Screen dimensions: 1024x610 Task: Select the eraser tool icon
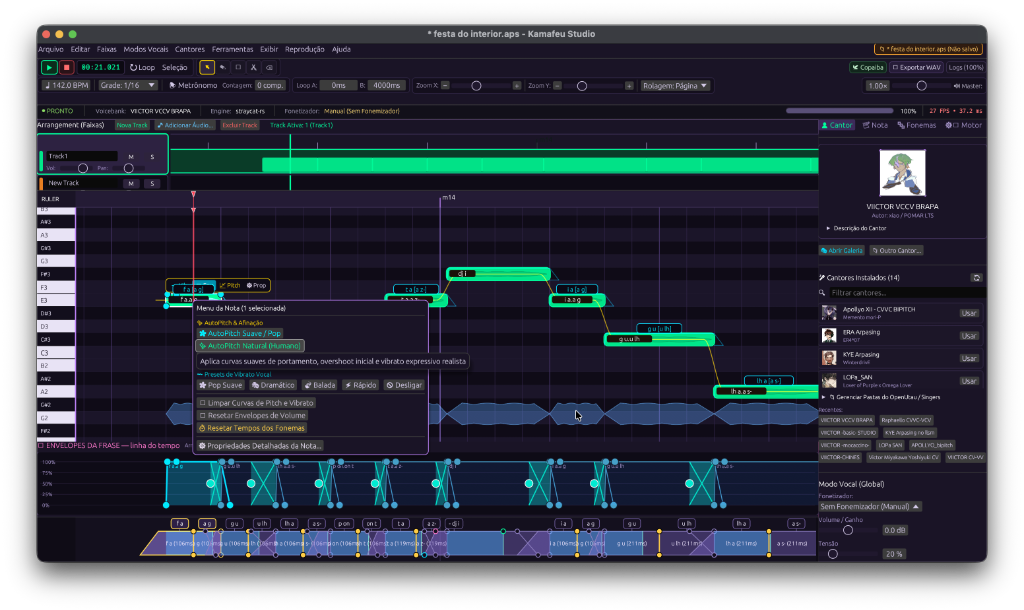click(x=269, y=67)
